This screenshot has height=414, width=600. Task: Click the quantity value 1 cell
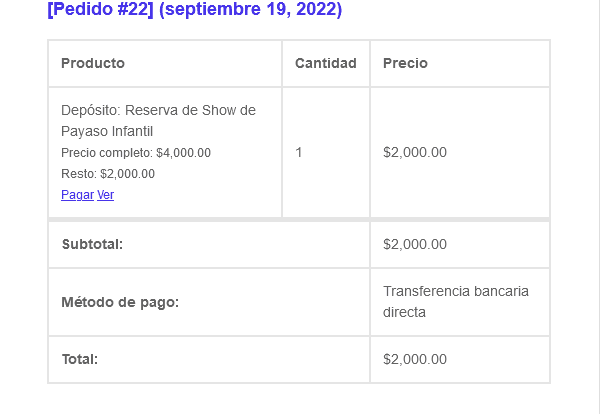(299, 153)
